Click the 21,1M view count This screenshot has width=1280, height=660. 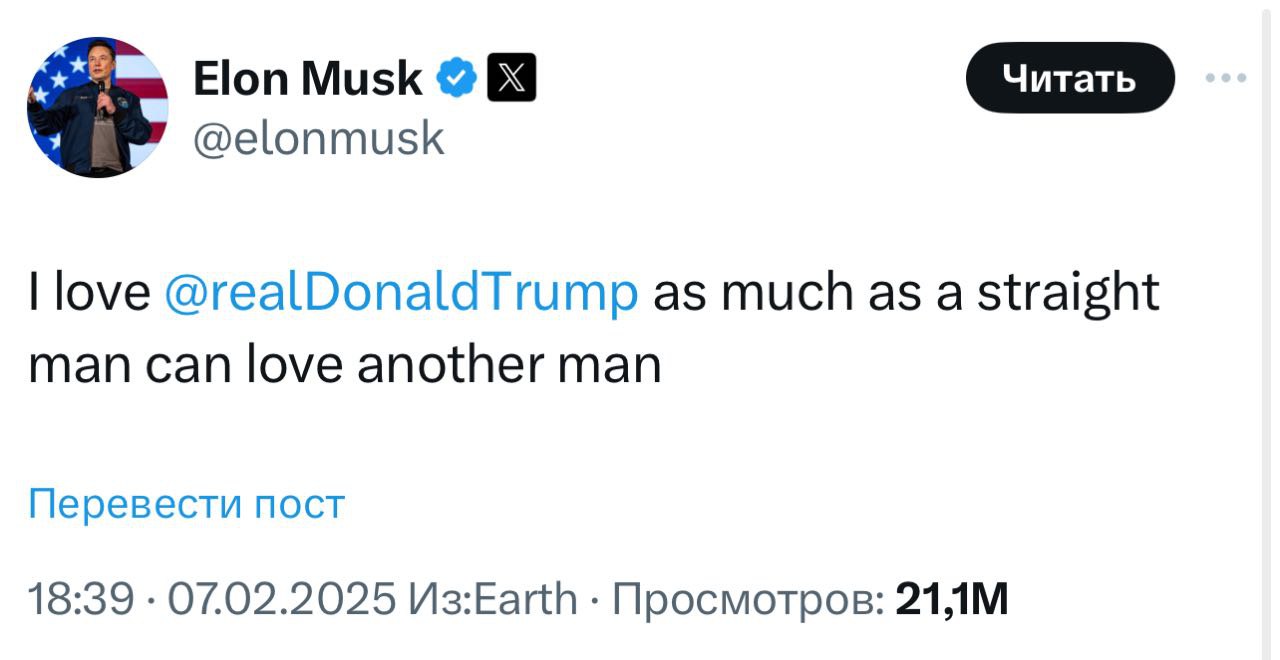952,599
